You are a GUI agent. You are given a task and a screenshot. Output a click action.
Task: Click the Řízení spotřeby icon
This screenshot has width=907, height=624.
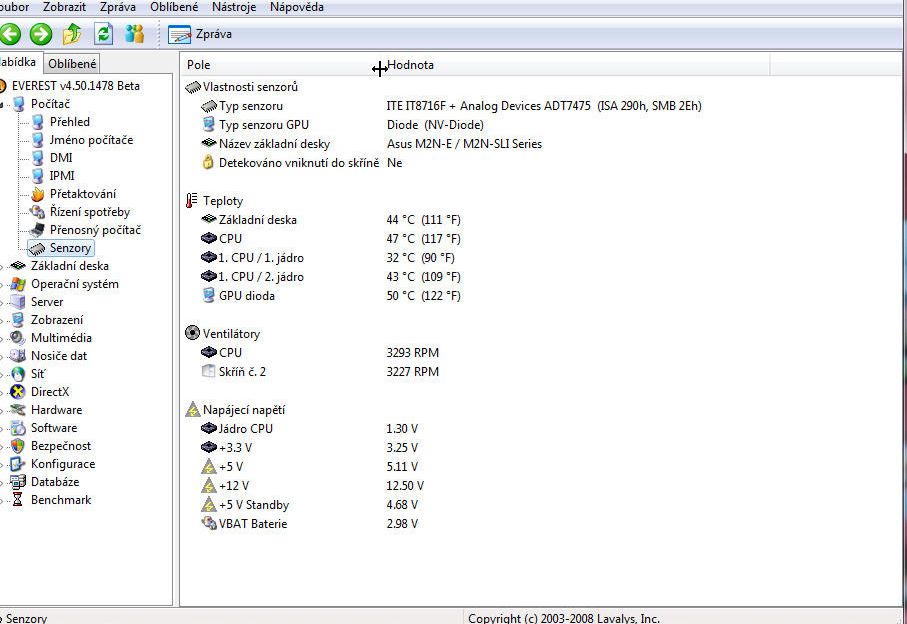tap(38, 212)
